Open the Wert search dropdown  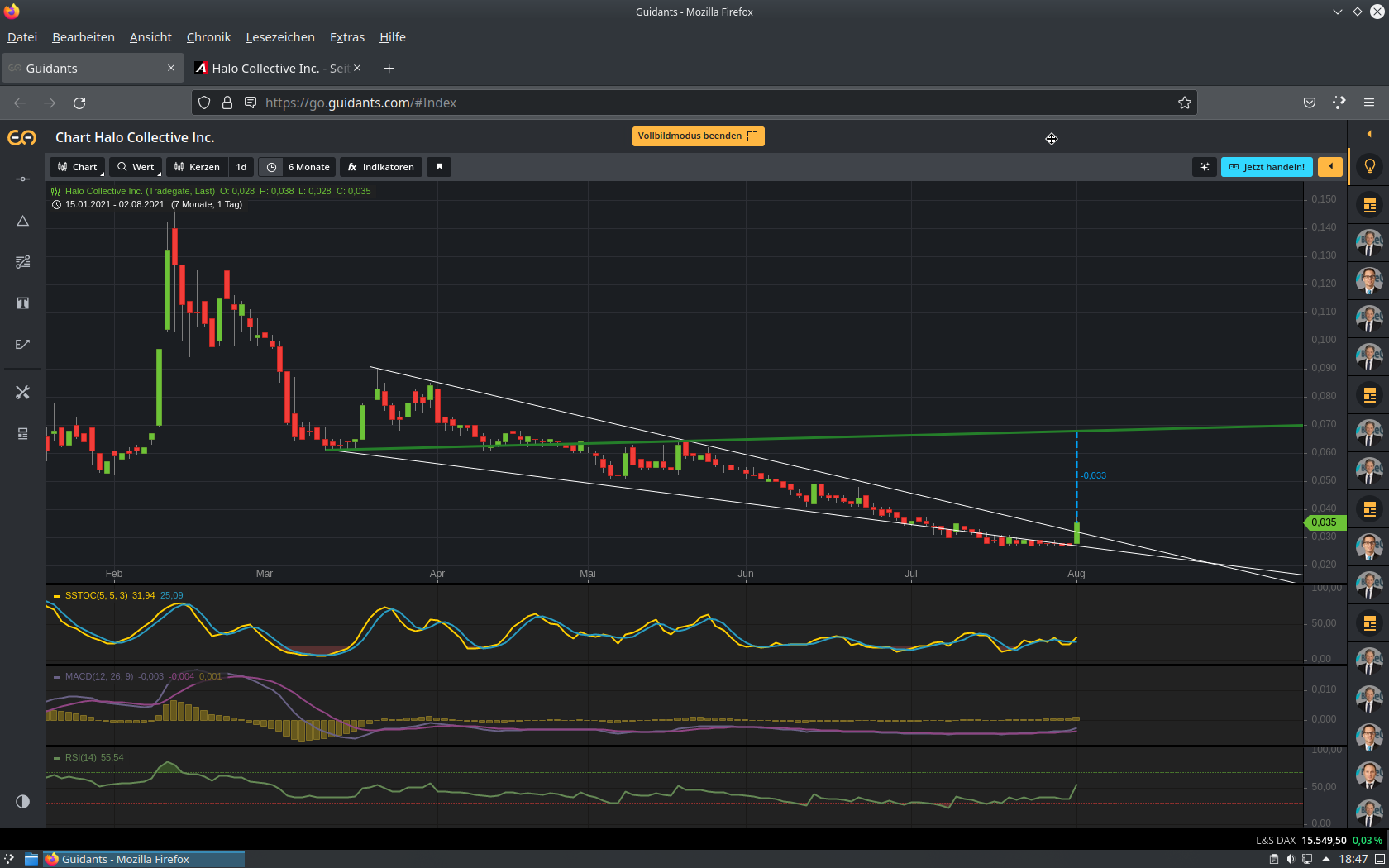[136, 167]
